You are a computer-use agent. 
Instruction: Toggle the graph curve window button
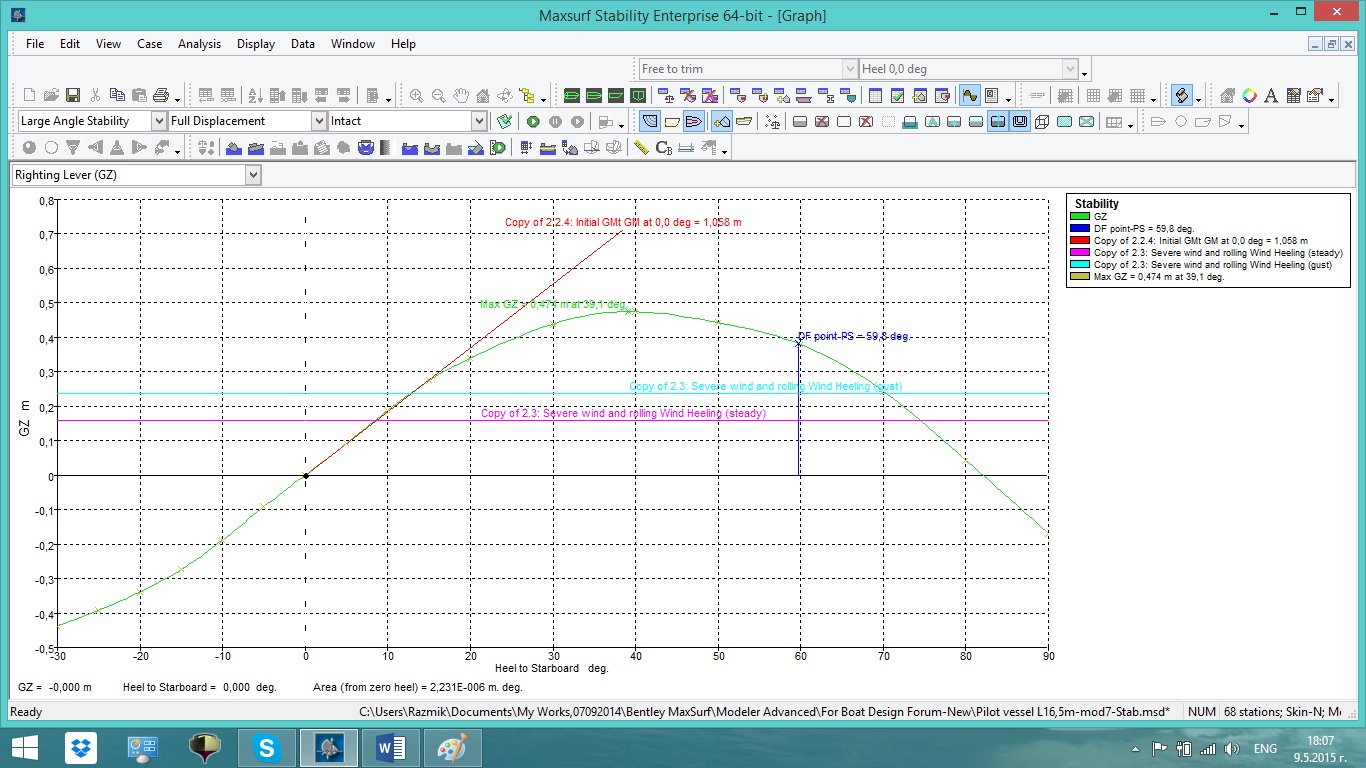point(969,96)
